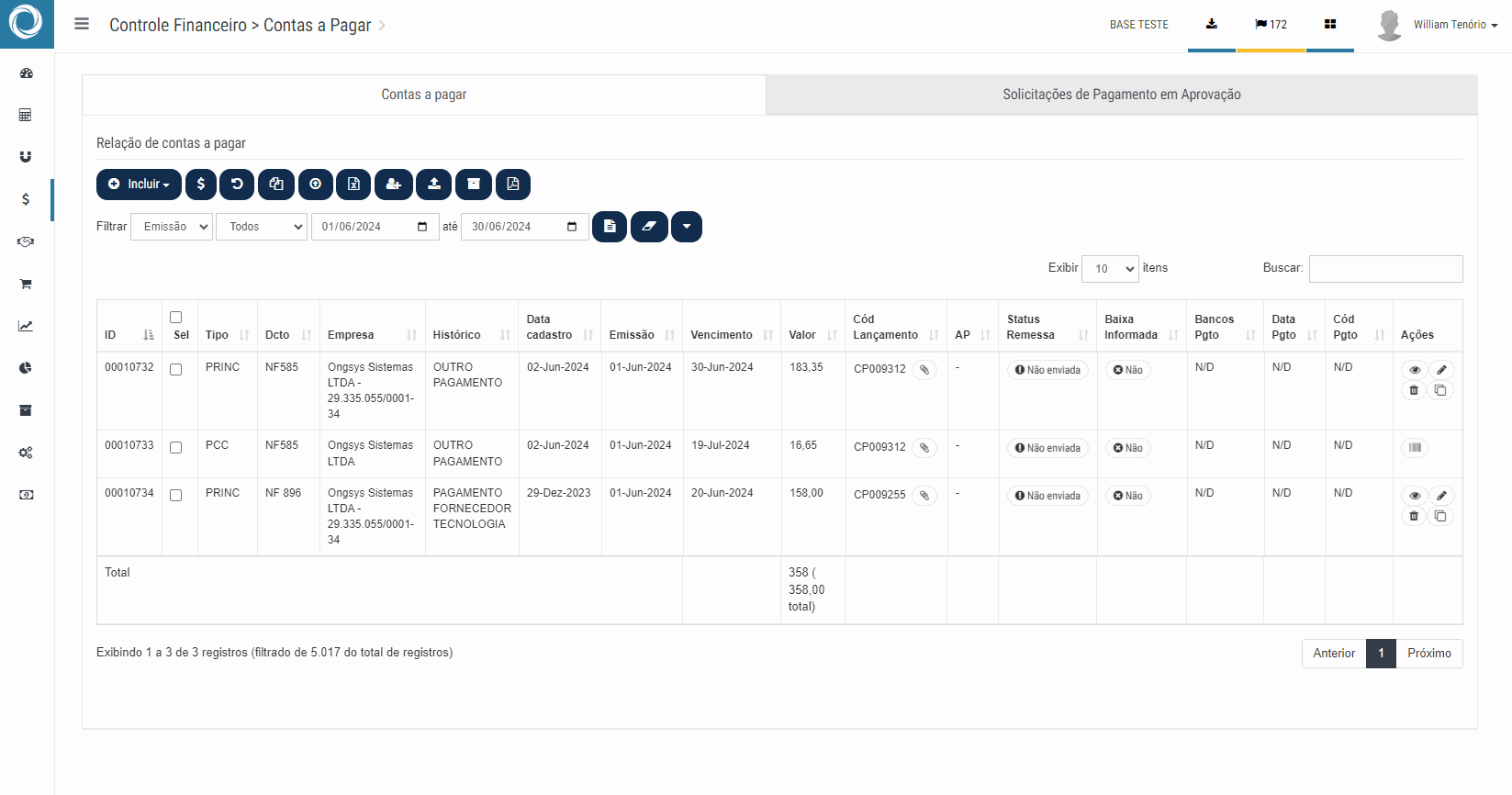
Task: Switch to Solicitações de Pagamento em Aprovação tab
Action: coord(1122,95)
